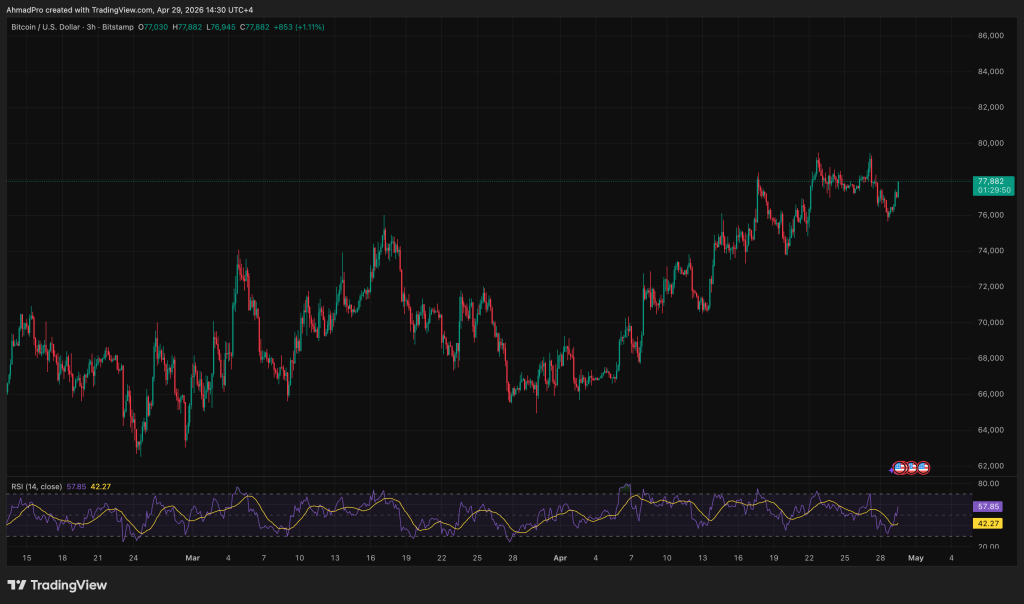Viewport: 1024px width, 604px height.
Task: Click the 70,000 price scale level
Action: tap(989, 322)
